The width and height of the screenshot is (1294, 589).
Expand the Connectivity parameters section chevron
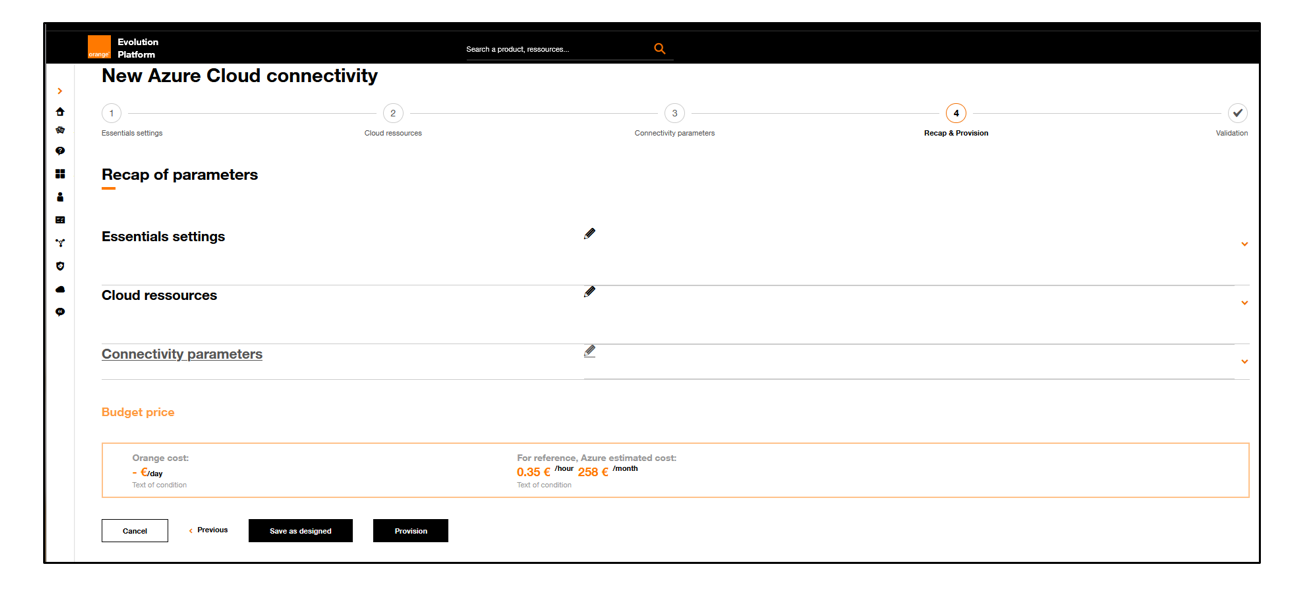tap(1245, 362)
